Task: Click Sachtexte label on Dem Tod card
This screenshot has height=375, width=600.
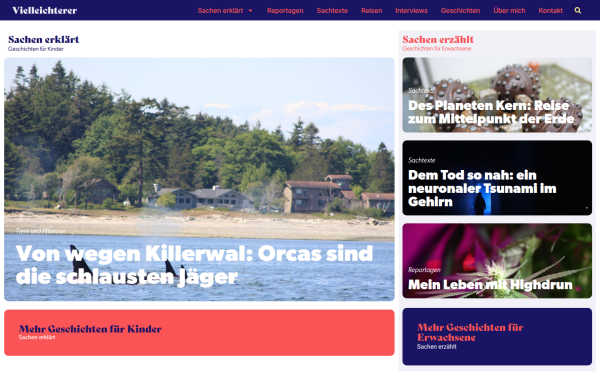Action: [x=421, y=160]
